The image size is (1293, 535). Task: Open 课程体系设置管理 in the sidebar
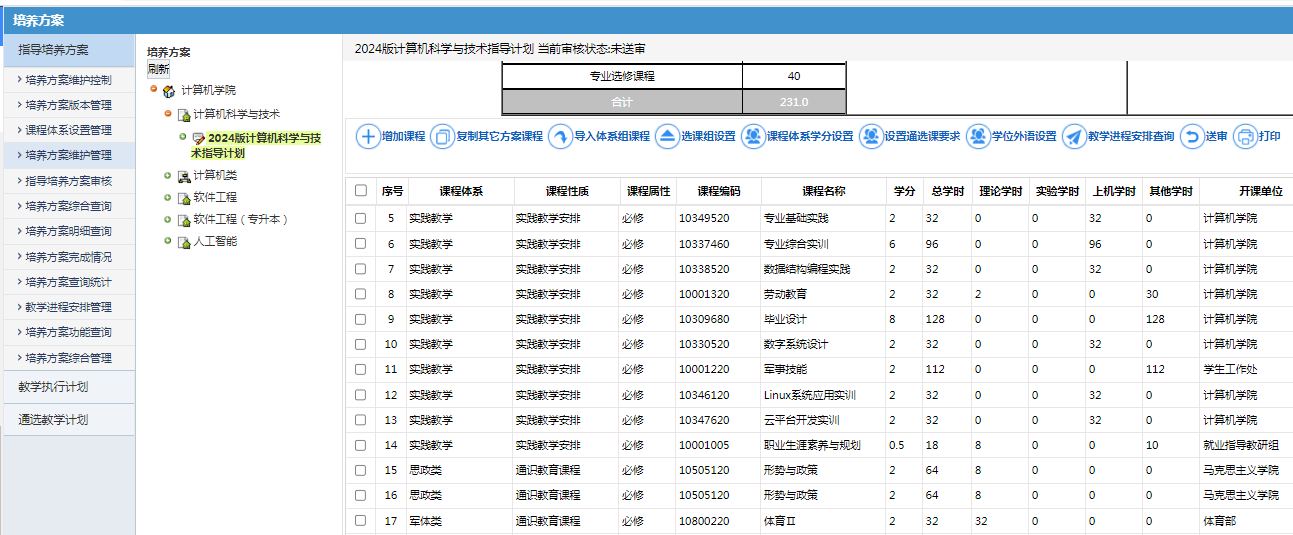click(x=68, y=130)
